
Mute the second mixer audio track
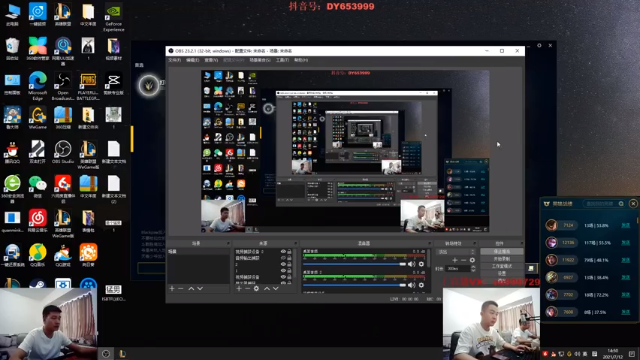pyautogui.click(x=411, y=285)
